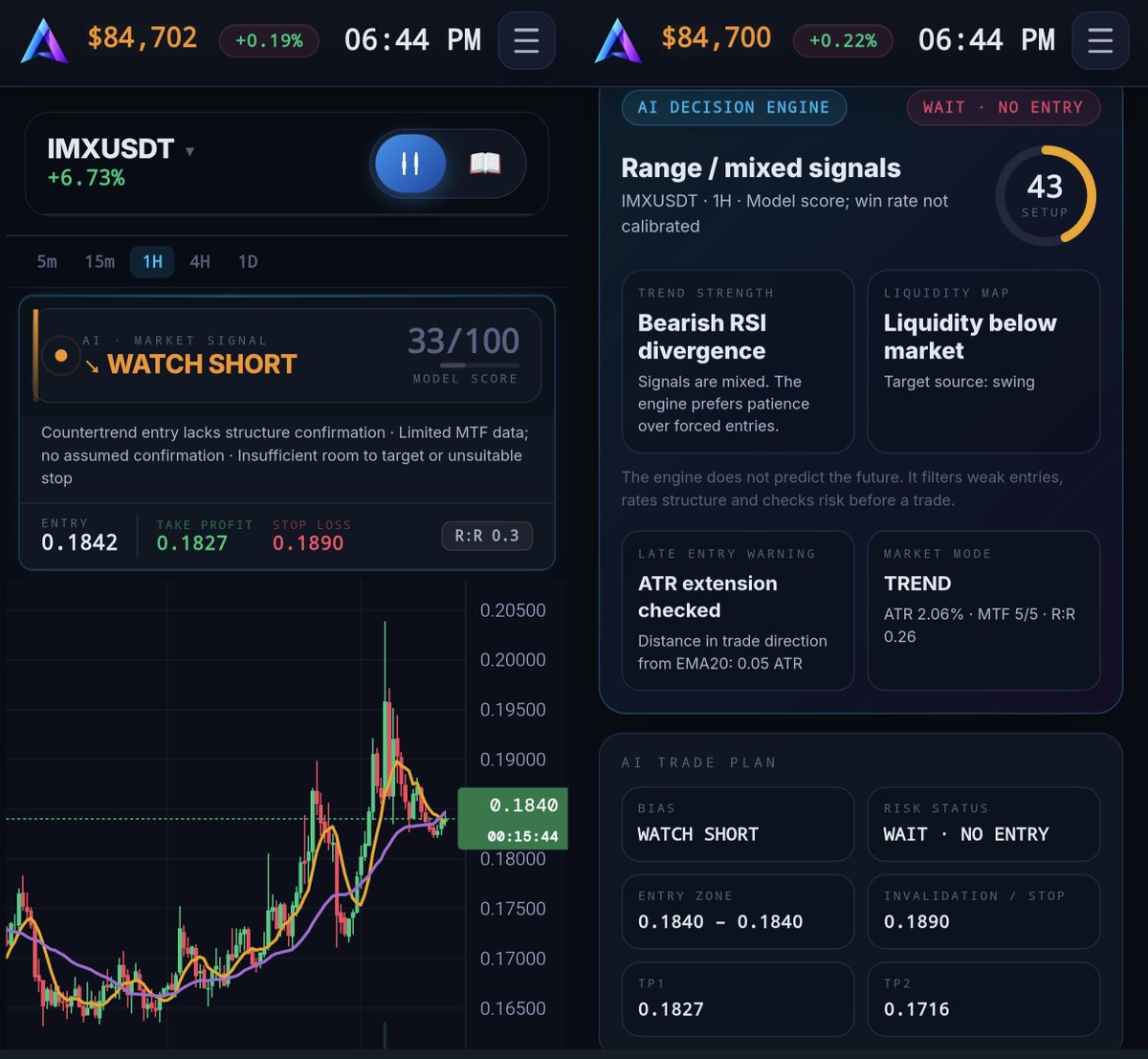Click the Range / mixed signals heading
Viewport: 1148px width, 1059px height.
point(761,168)
